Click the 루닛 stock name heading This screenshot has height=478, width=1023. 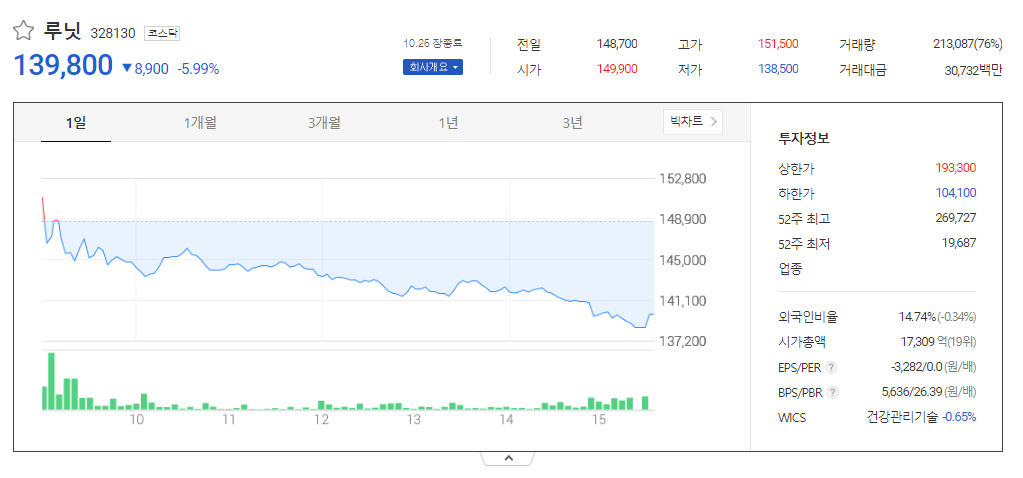pos(63,31)
